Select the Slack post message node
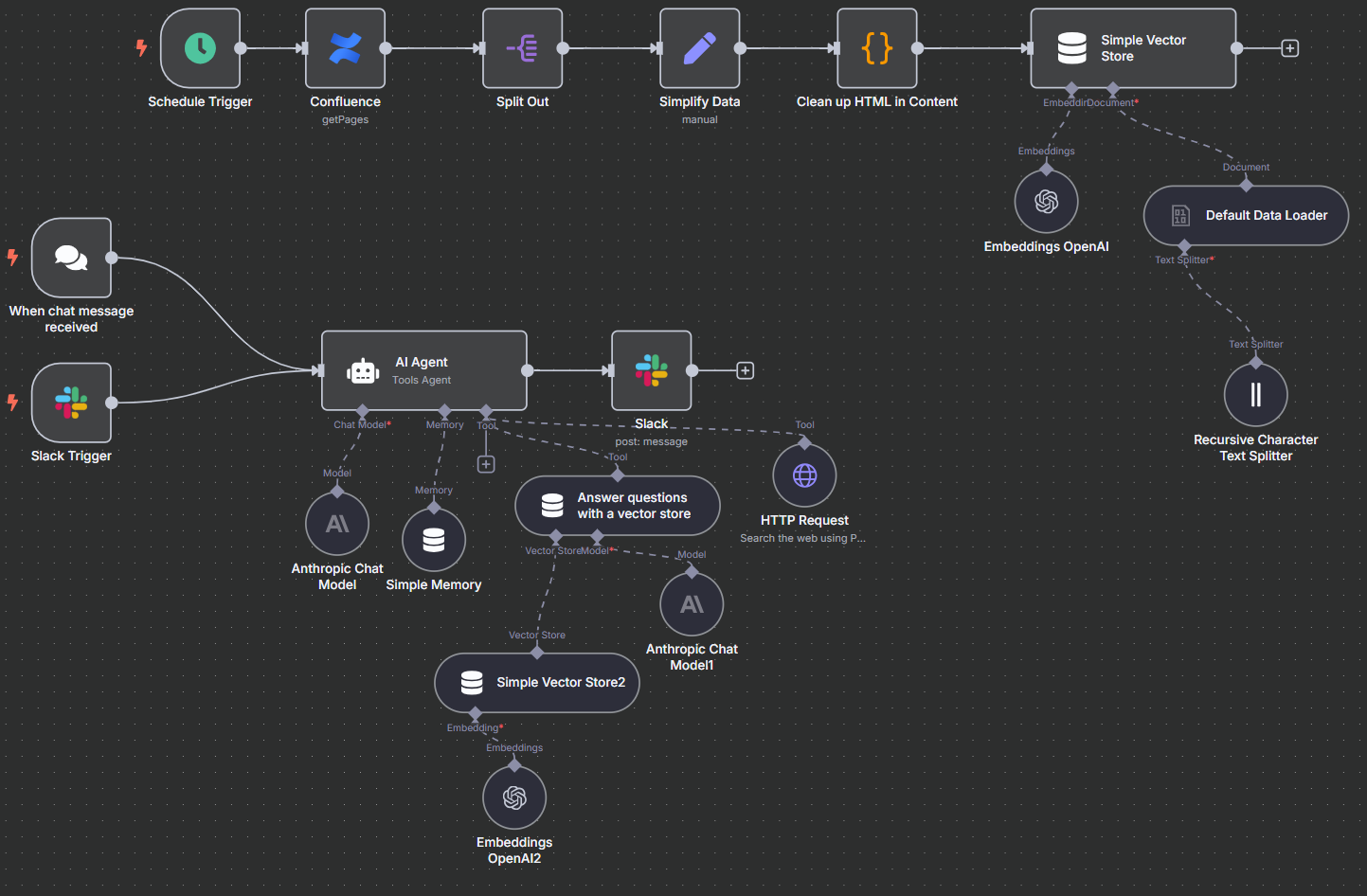Screen dimensions: 1367x896 point(652,370)
